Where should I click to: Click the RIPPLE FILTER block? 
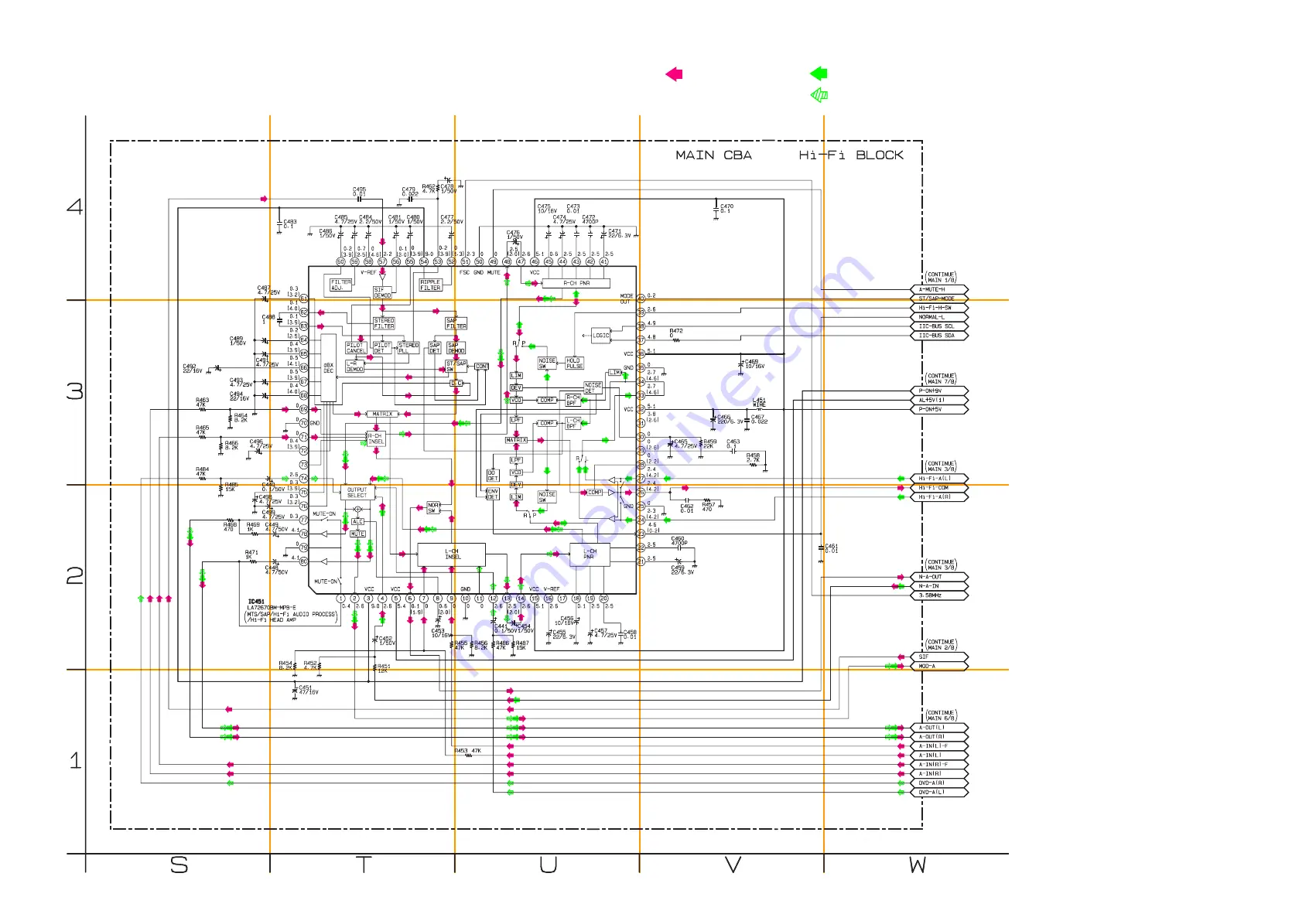pos(431,285)
